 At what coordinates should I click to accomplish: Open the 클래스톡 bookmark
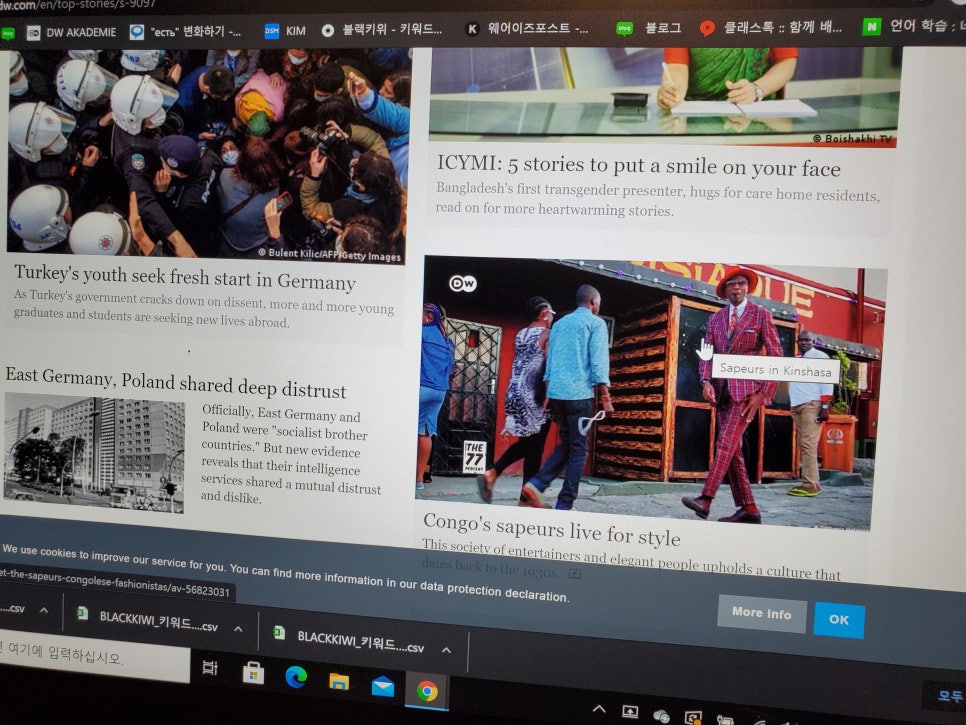tap(771, 27)
